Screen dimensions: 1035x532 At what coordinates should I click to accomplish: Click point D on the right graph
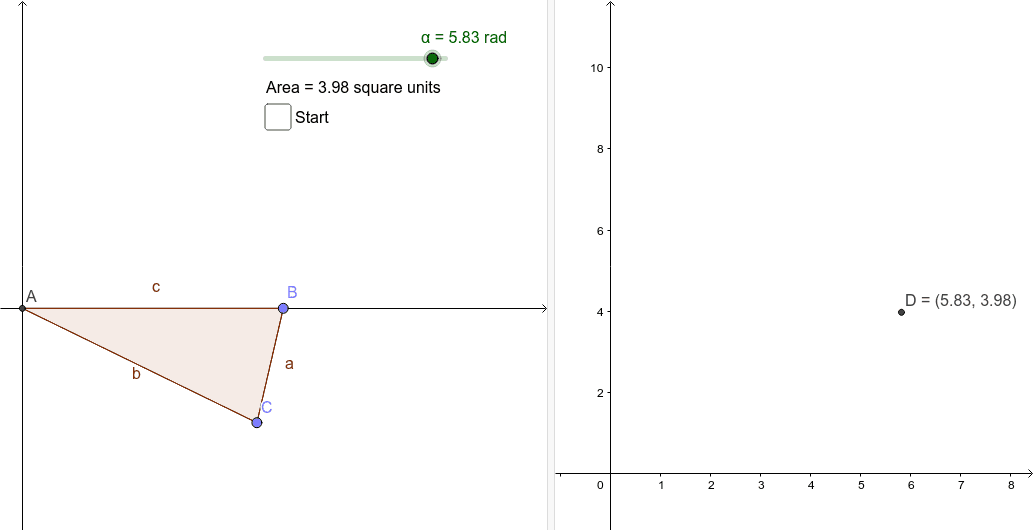902,312
